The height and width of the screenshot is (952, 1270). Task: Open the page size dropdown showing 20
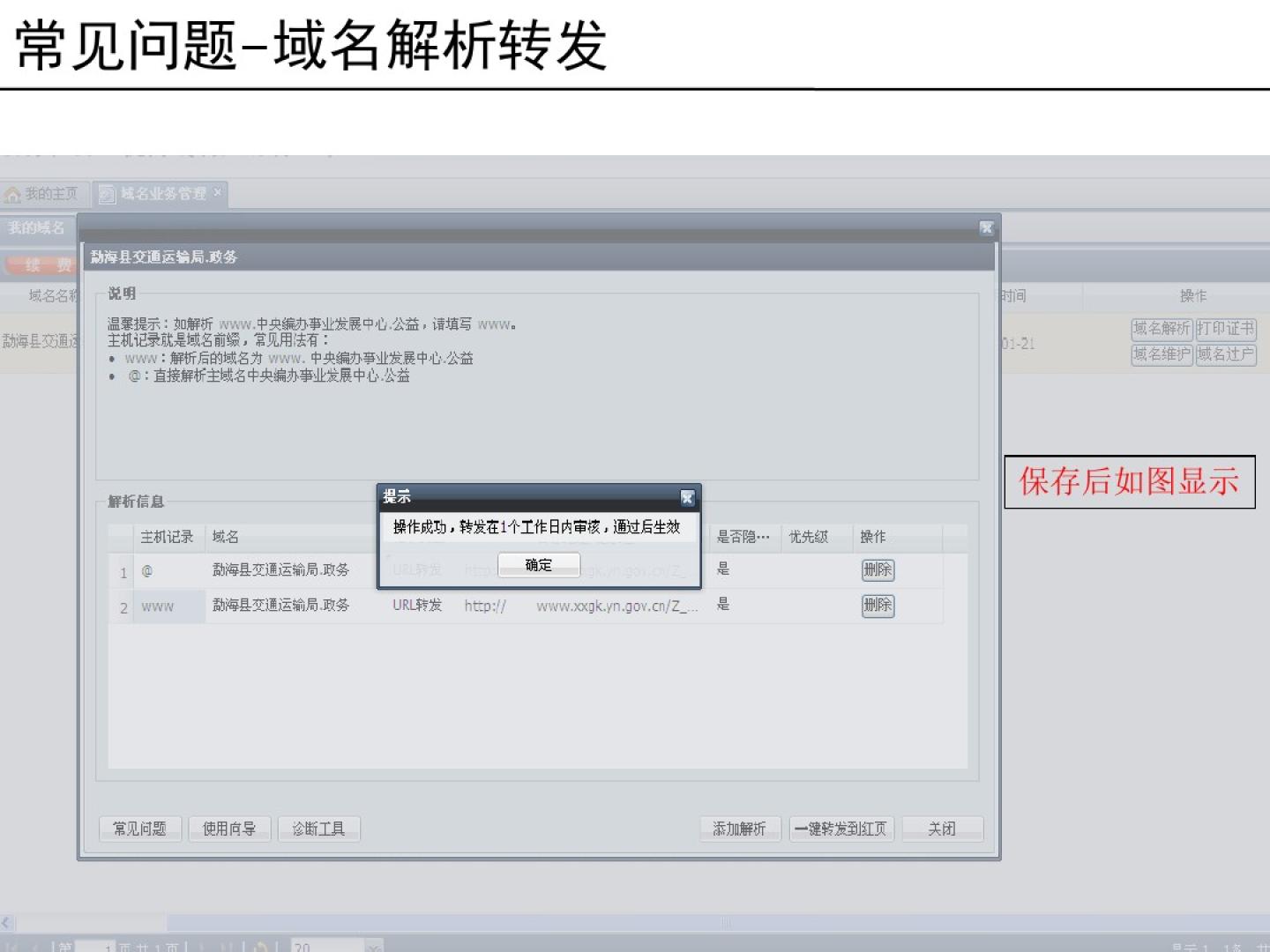(x=375, y=947)
